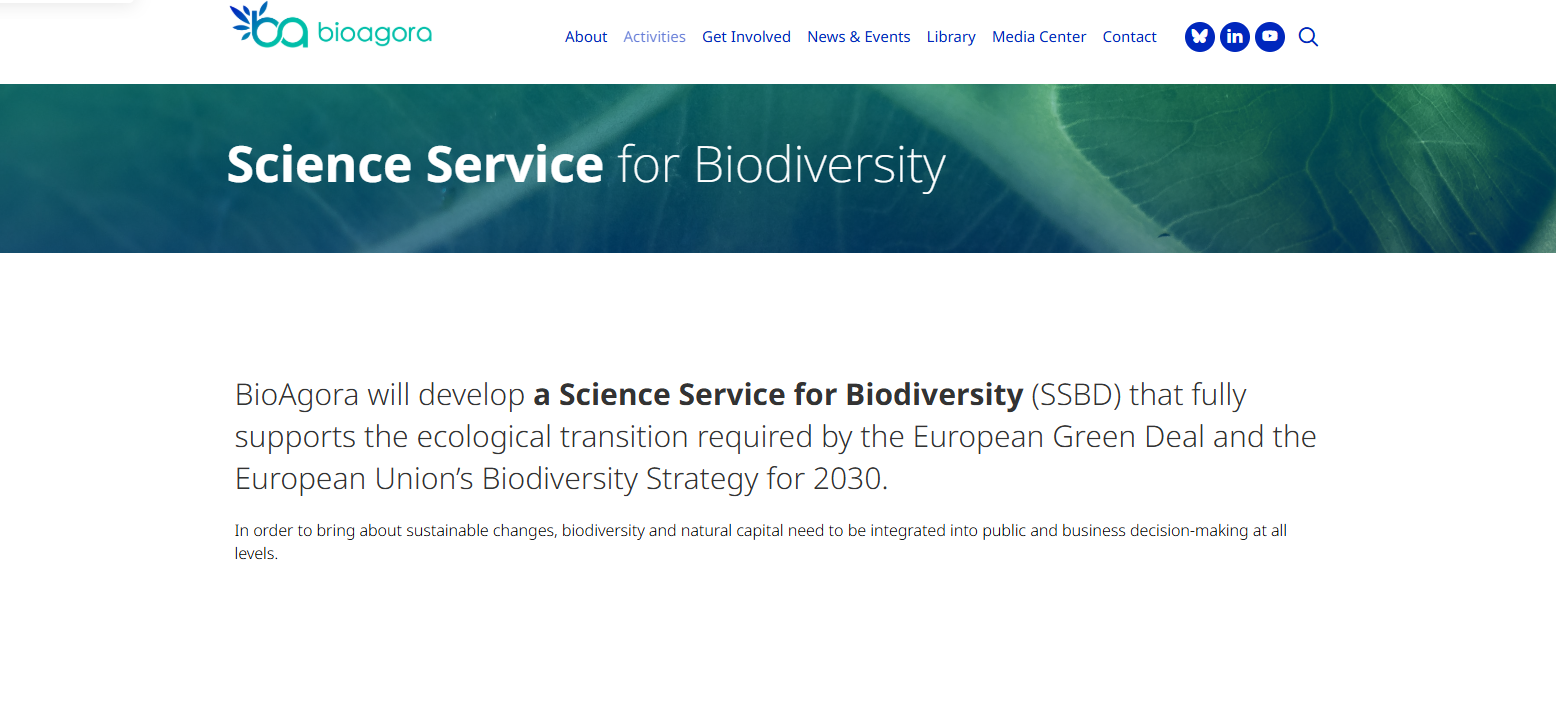This screenshot has width=1556, height=724.
Task: Open the LinkedIn social icon
Action: point(1234,37)
